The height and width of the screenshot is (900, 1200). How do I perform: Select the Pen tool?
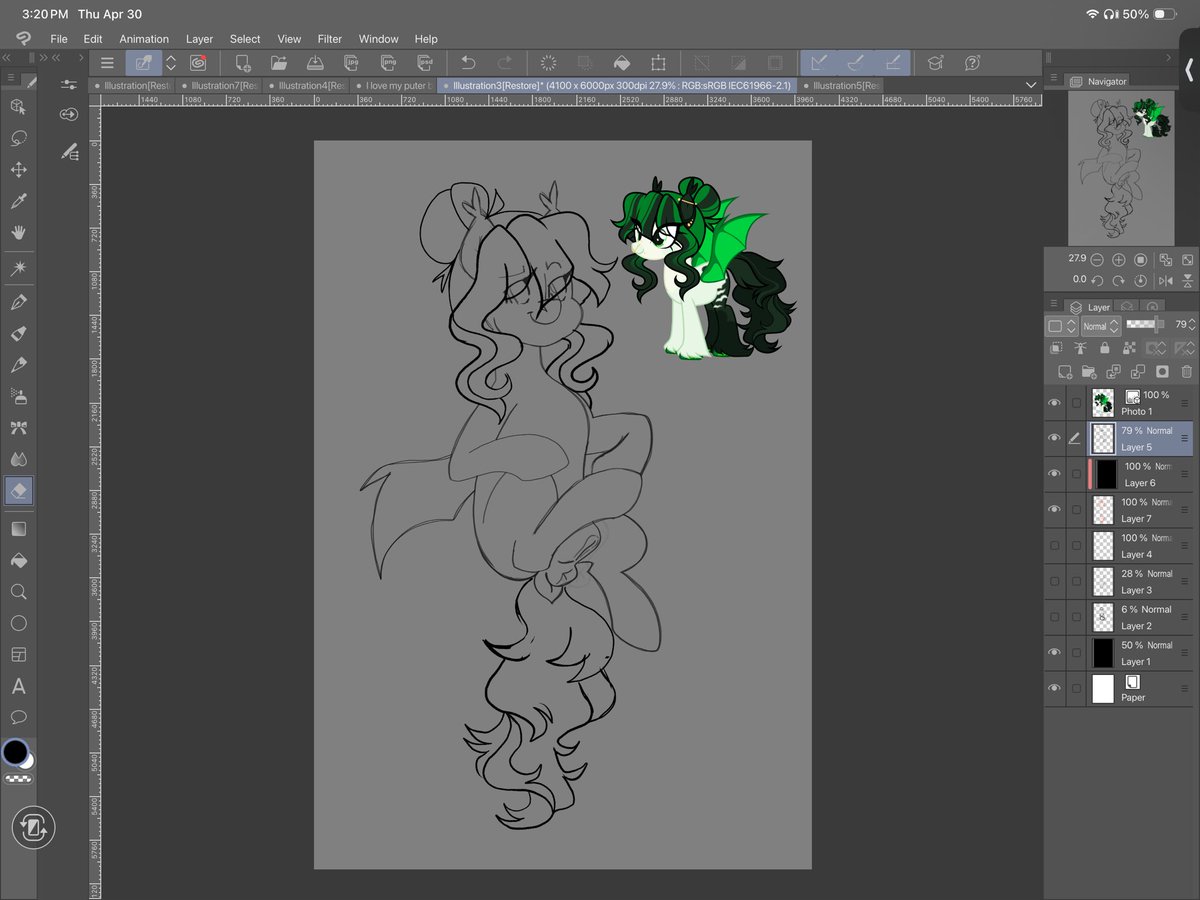click(x=18, y=301)
